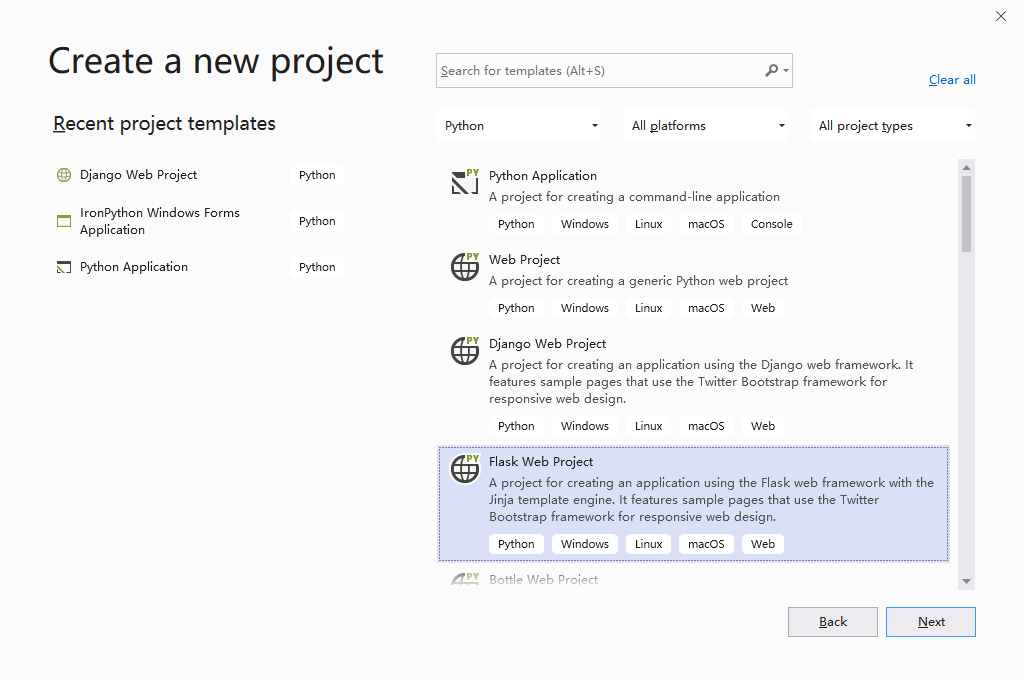The width and height of the screenshot is (1024, 680).
Task: Click the Windows tag under Flask Web Project
Action: tap(584, 544)
